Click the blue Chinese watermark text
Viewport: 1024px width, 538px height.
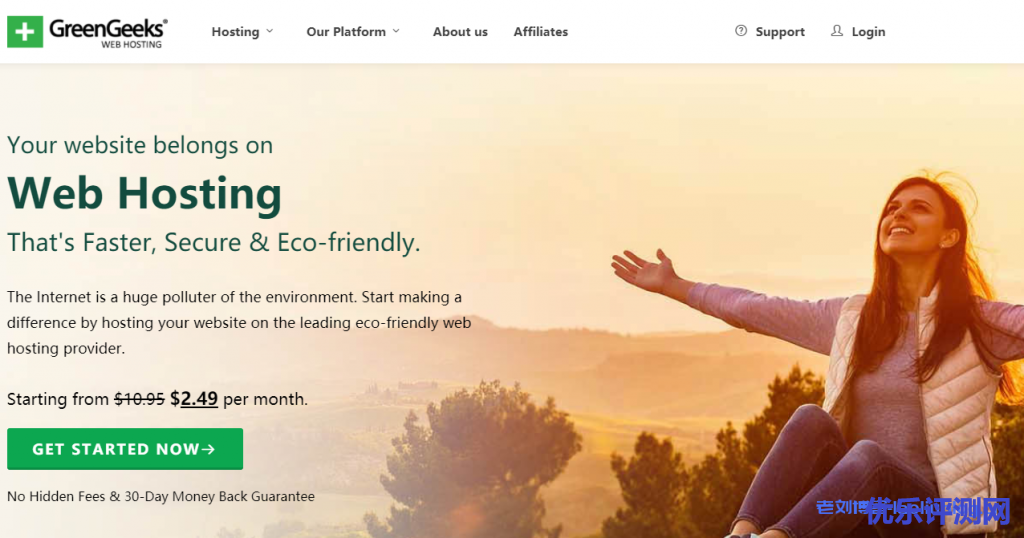pos(913,511)
